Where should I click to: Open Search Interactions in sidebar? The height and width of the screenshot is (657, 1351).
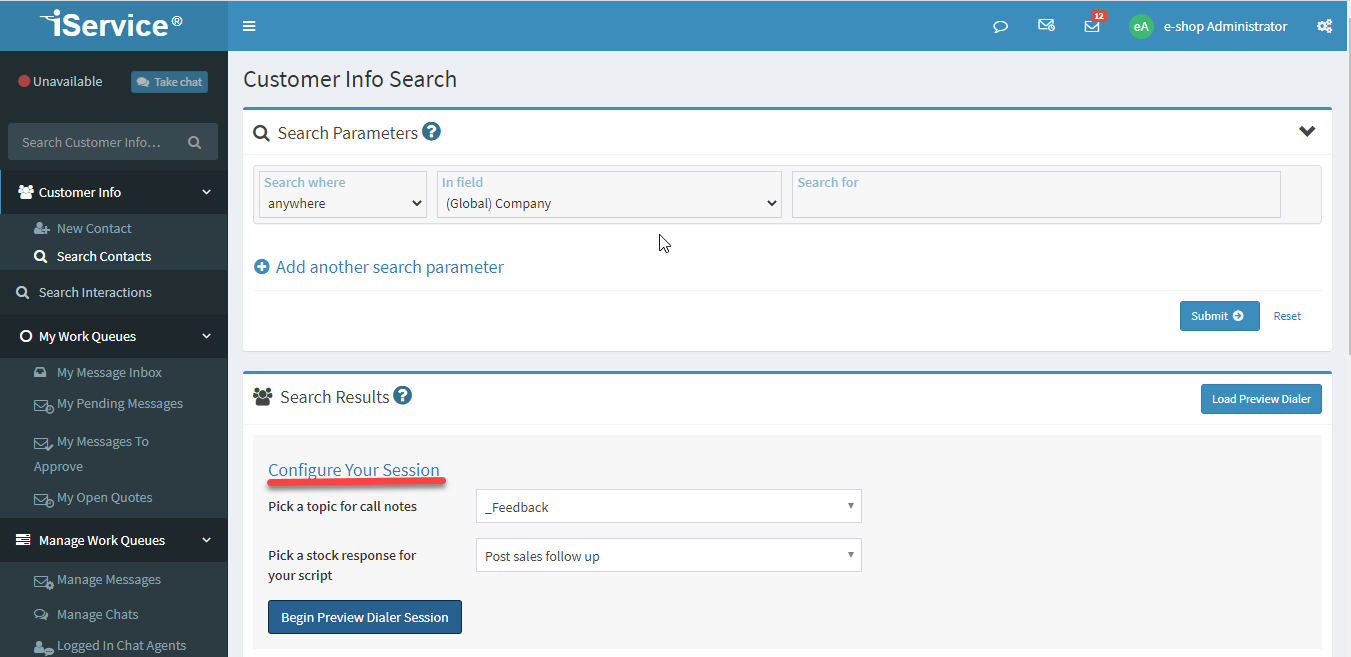pyautogui.click(x=95, y=292)
